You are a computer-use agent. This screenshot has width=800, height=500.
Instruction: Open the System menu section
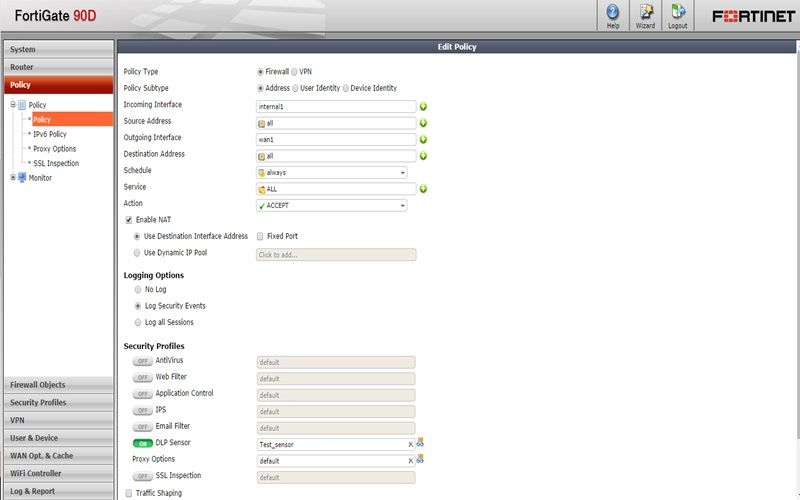[59, 49]
